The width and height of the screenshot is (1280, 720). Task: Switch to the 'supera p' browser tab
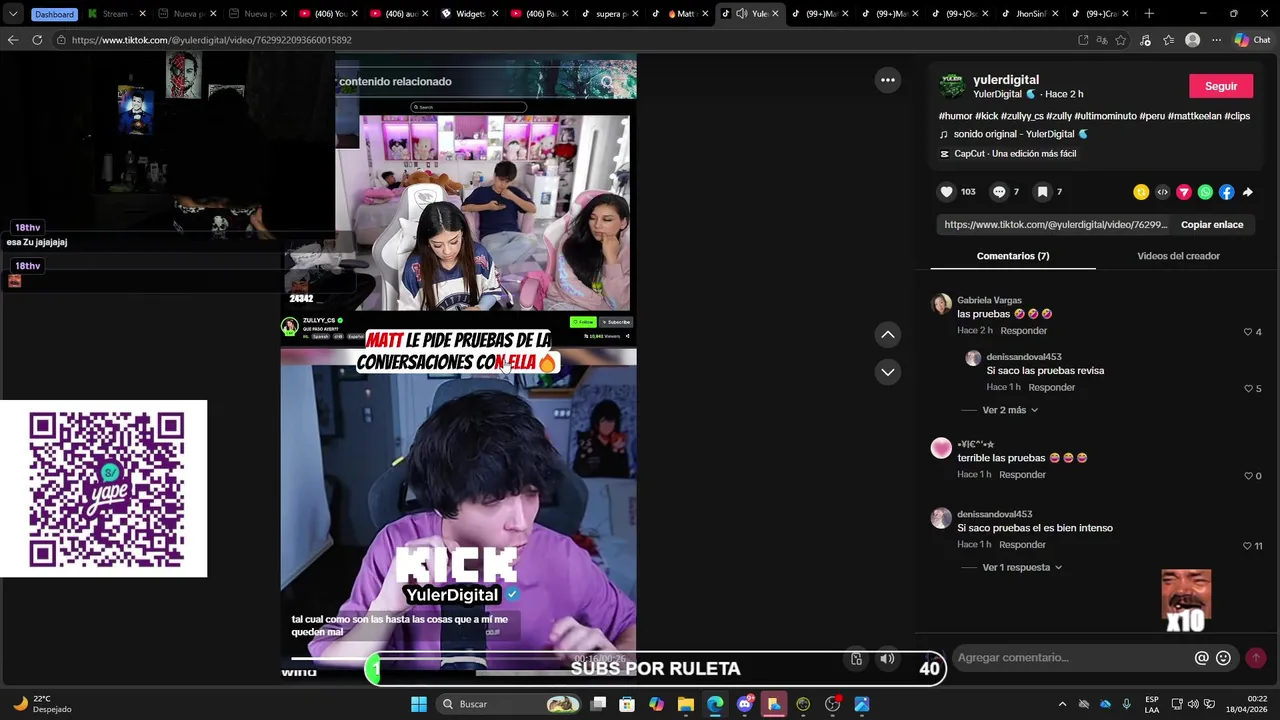(610, 14)
